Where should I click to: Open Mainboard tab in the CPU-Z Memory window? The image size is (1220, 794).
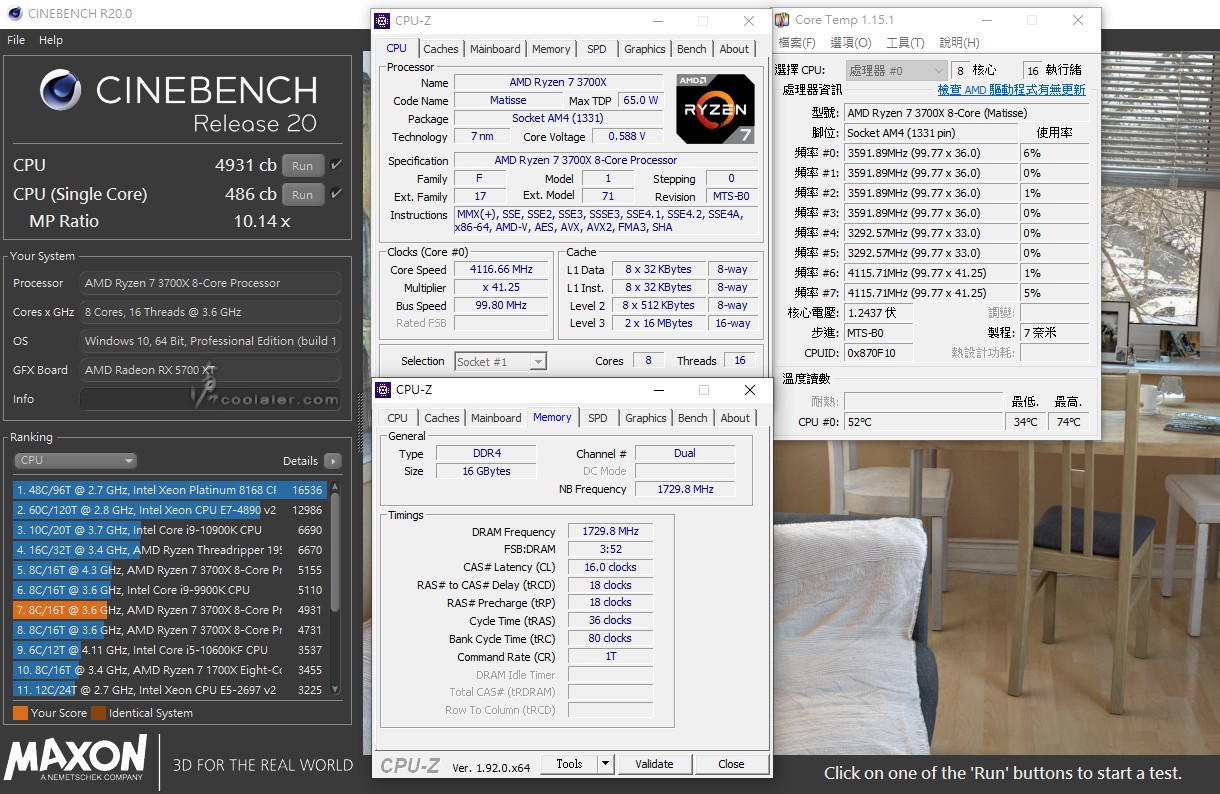pos(496,418)
